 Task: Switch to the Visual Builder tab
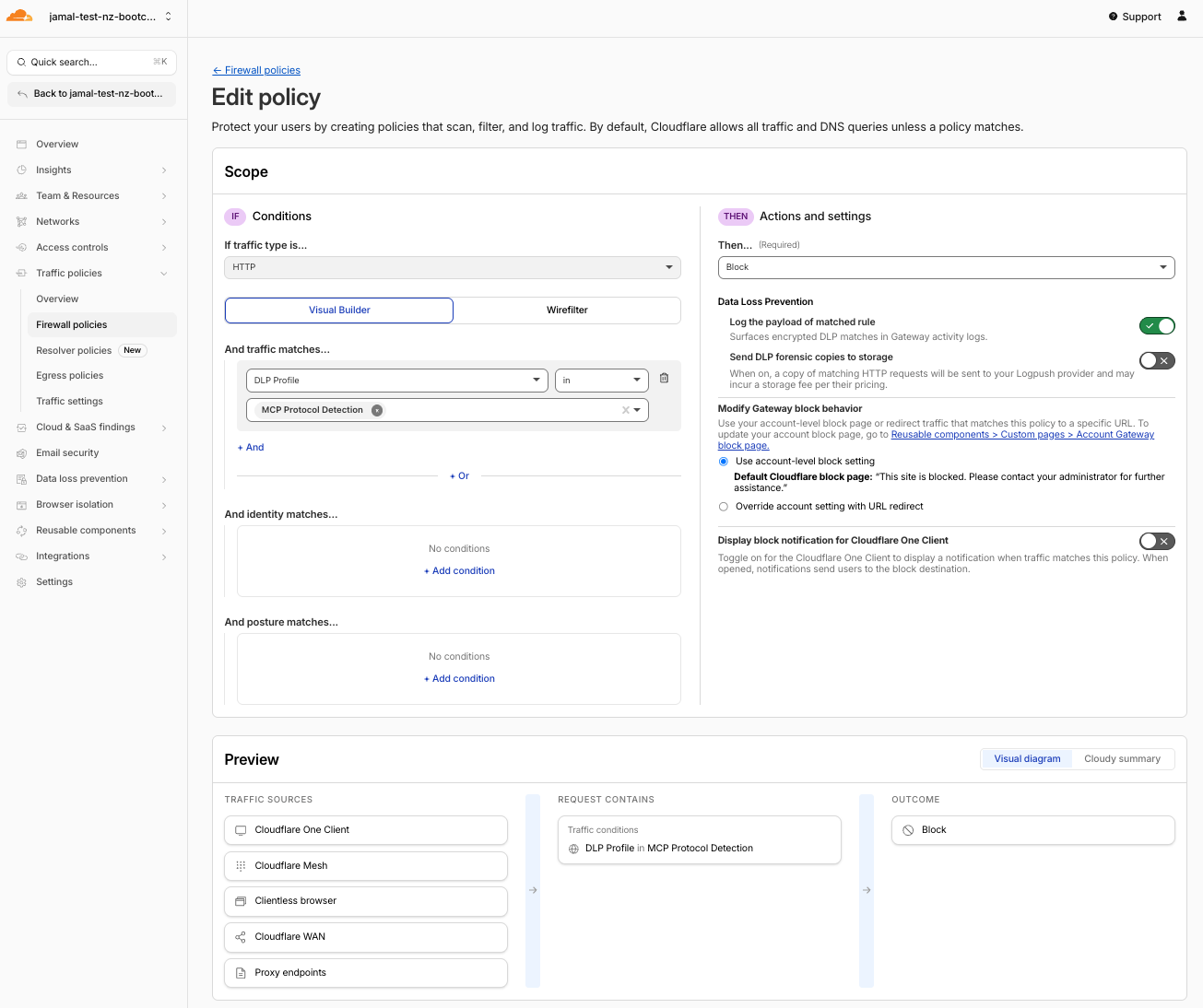(x=339, y=311)
